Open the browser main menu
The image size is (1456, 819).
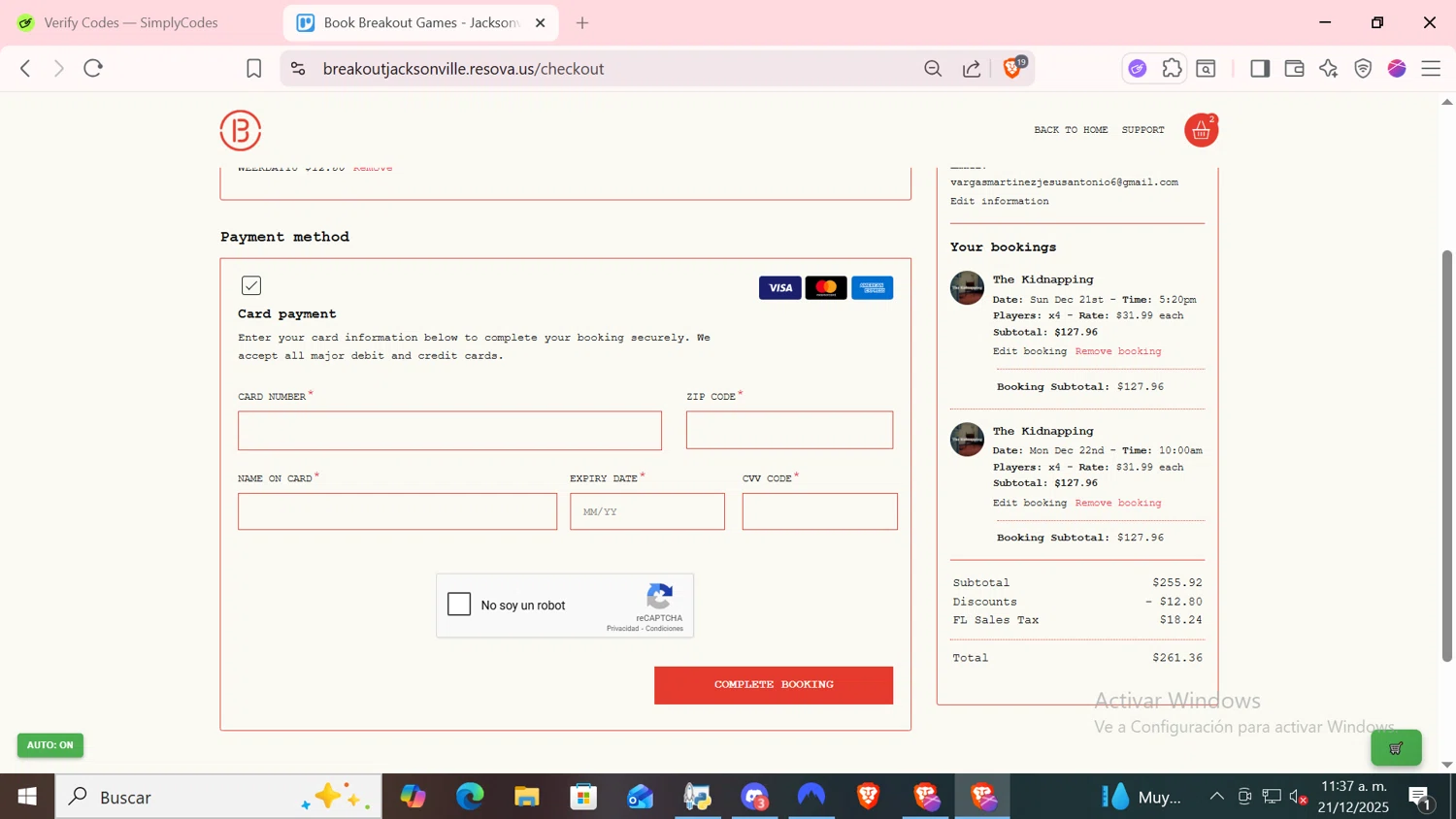tap(1431, 69)
